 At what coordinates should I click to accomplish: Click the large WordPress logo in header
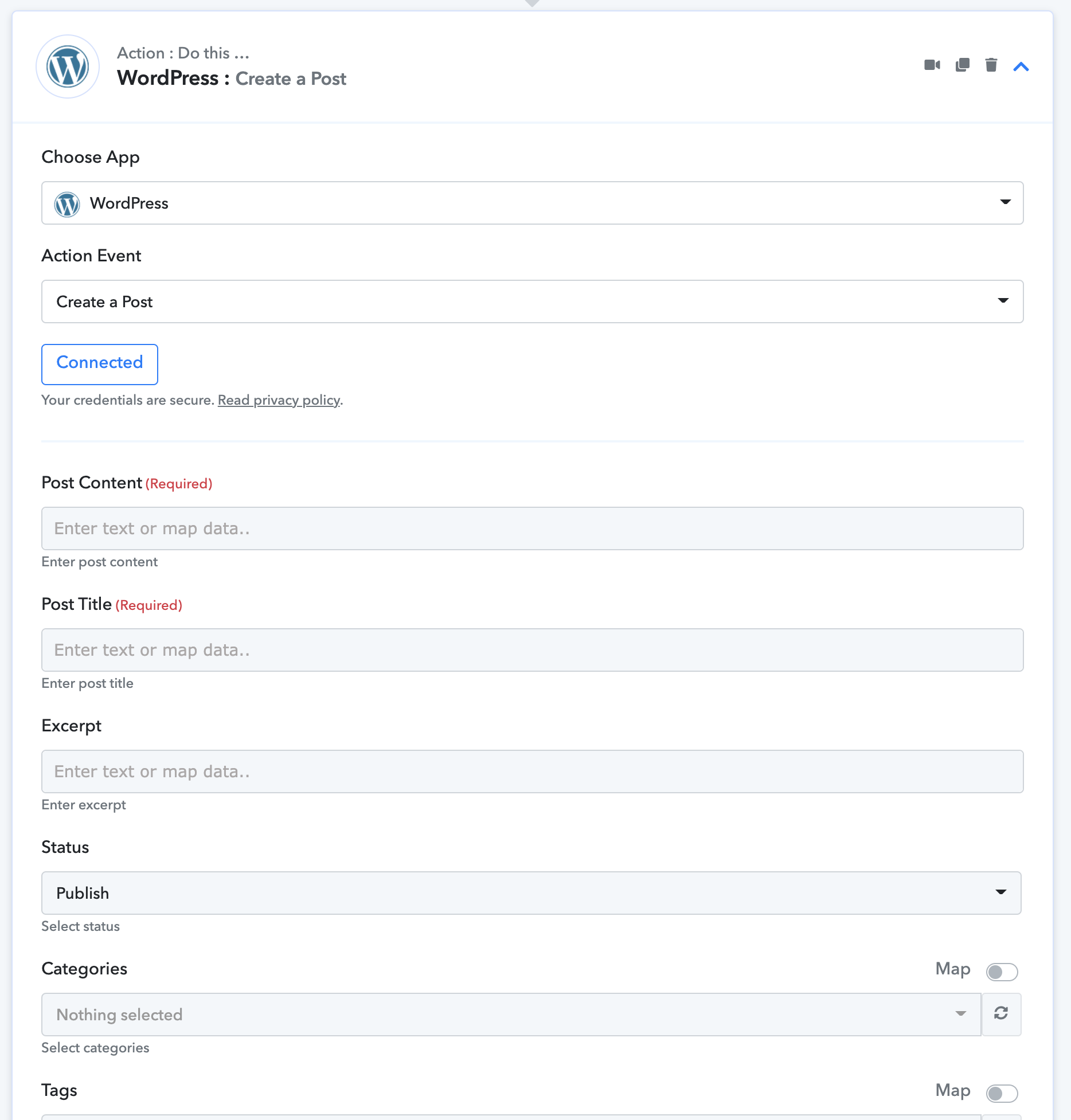[x=68, y=66]
